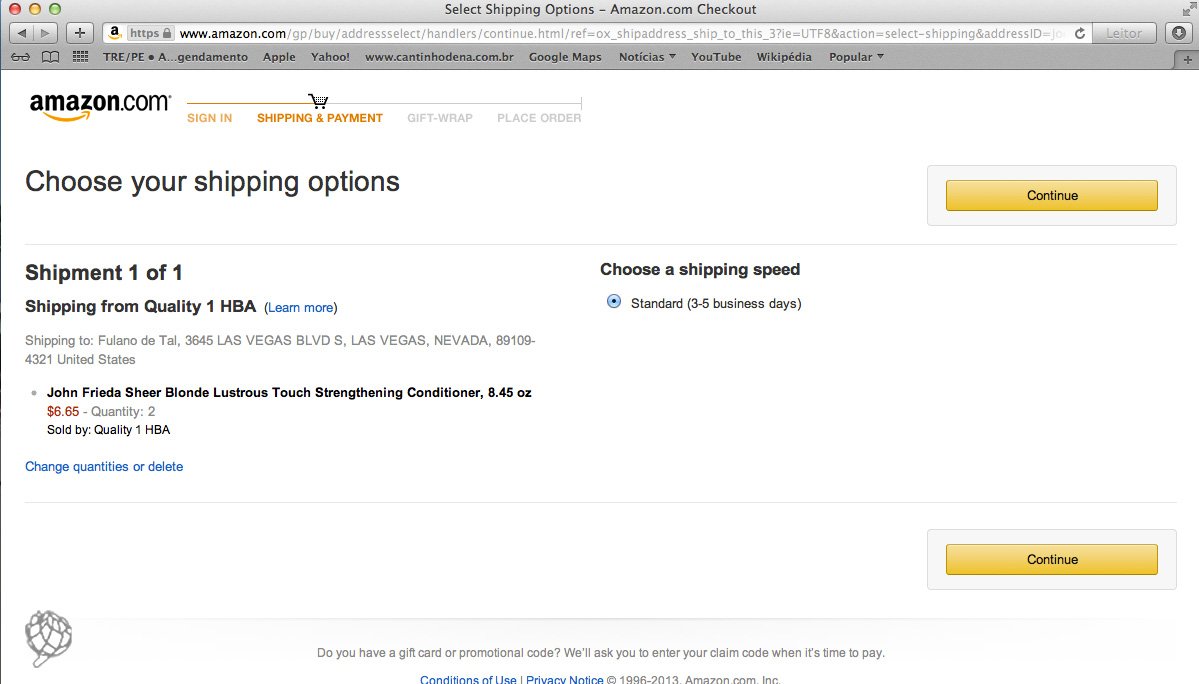Open the Notícias bookmarks dropdown
This screenshot has width=1199, height=684.
coord(646,57)
